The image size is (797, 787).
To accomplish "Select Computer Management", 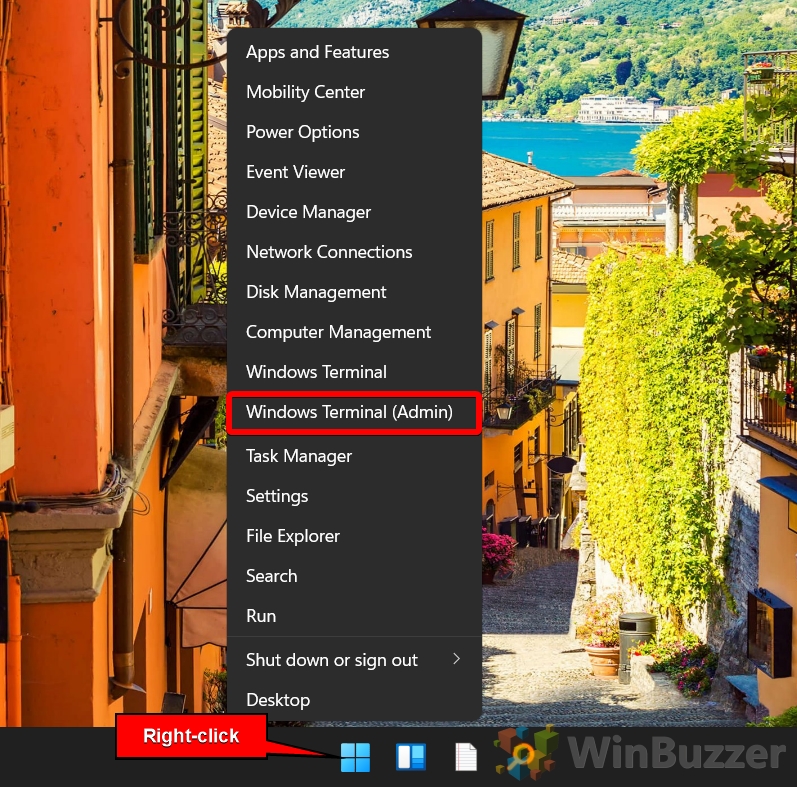I will click(x=354, y=332).
